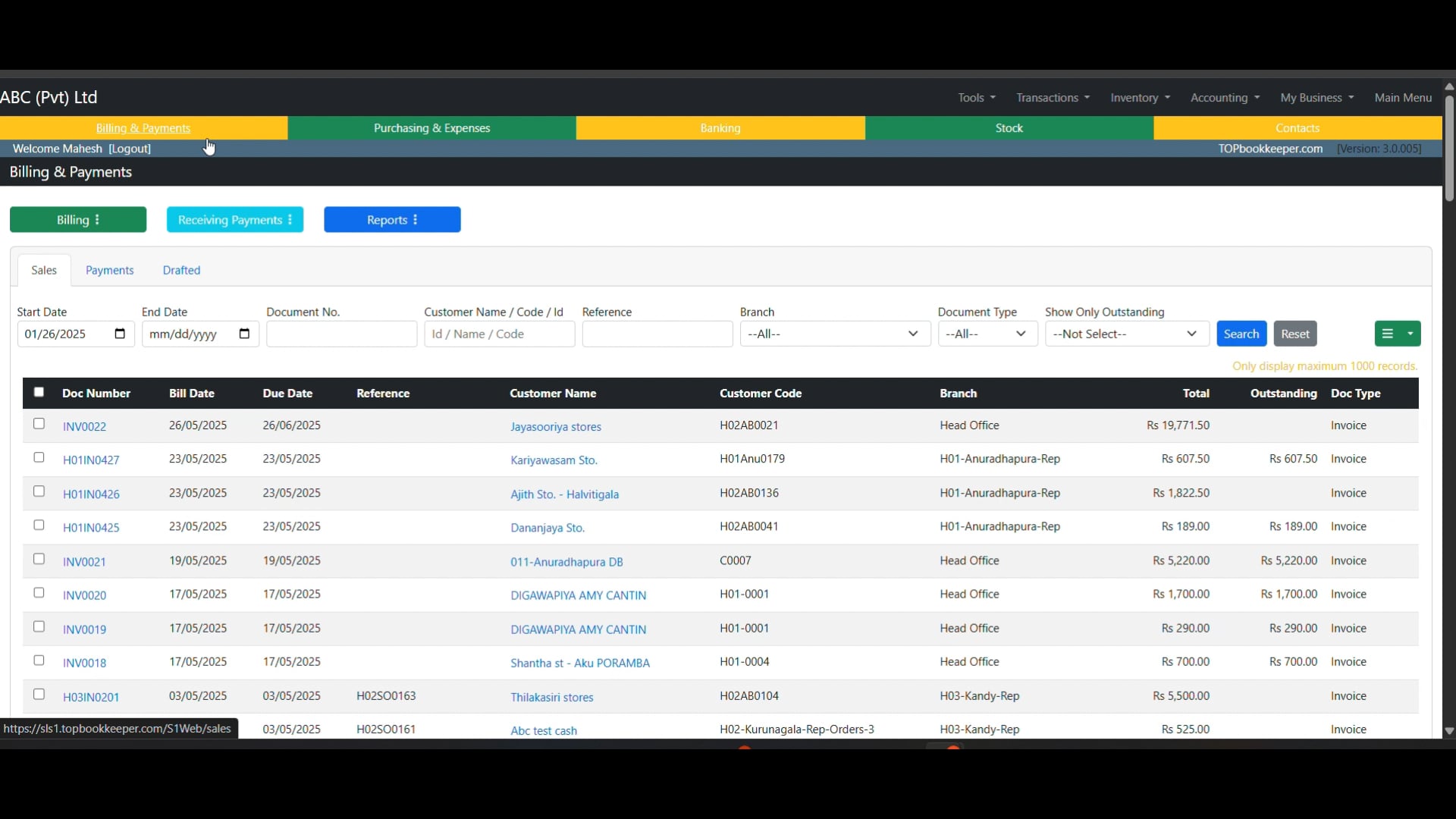Click the Search button

1241,334
